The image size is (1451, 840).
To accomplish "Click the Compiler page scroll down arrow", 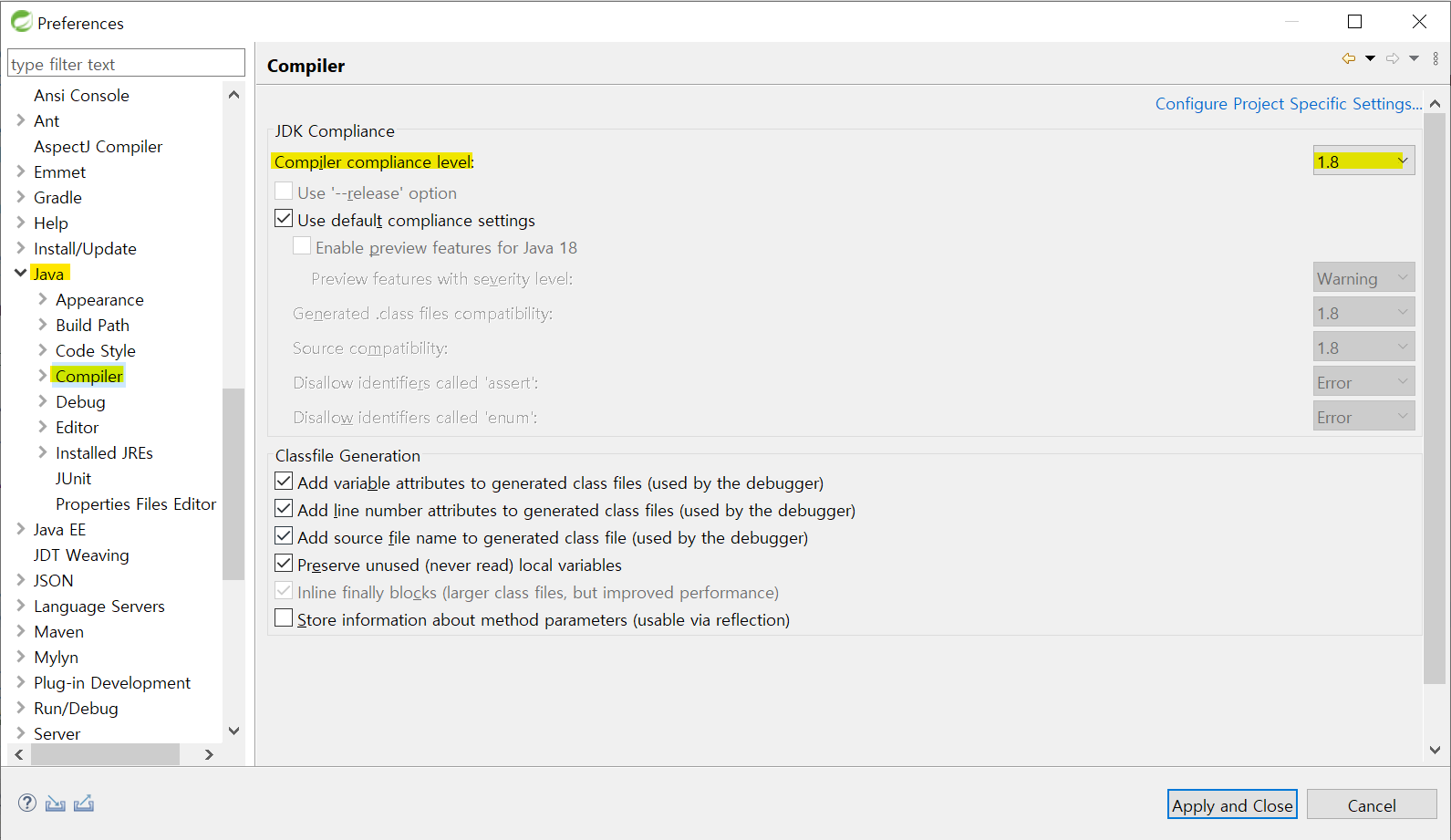I will 1435,750.
